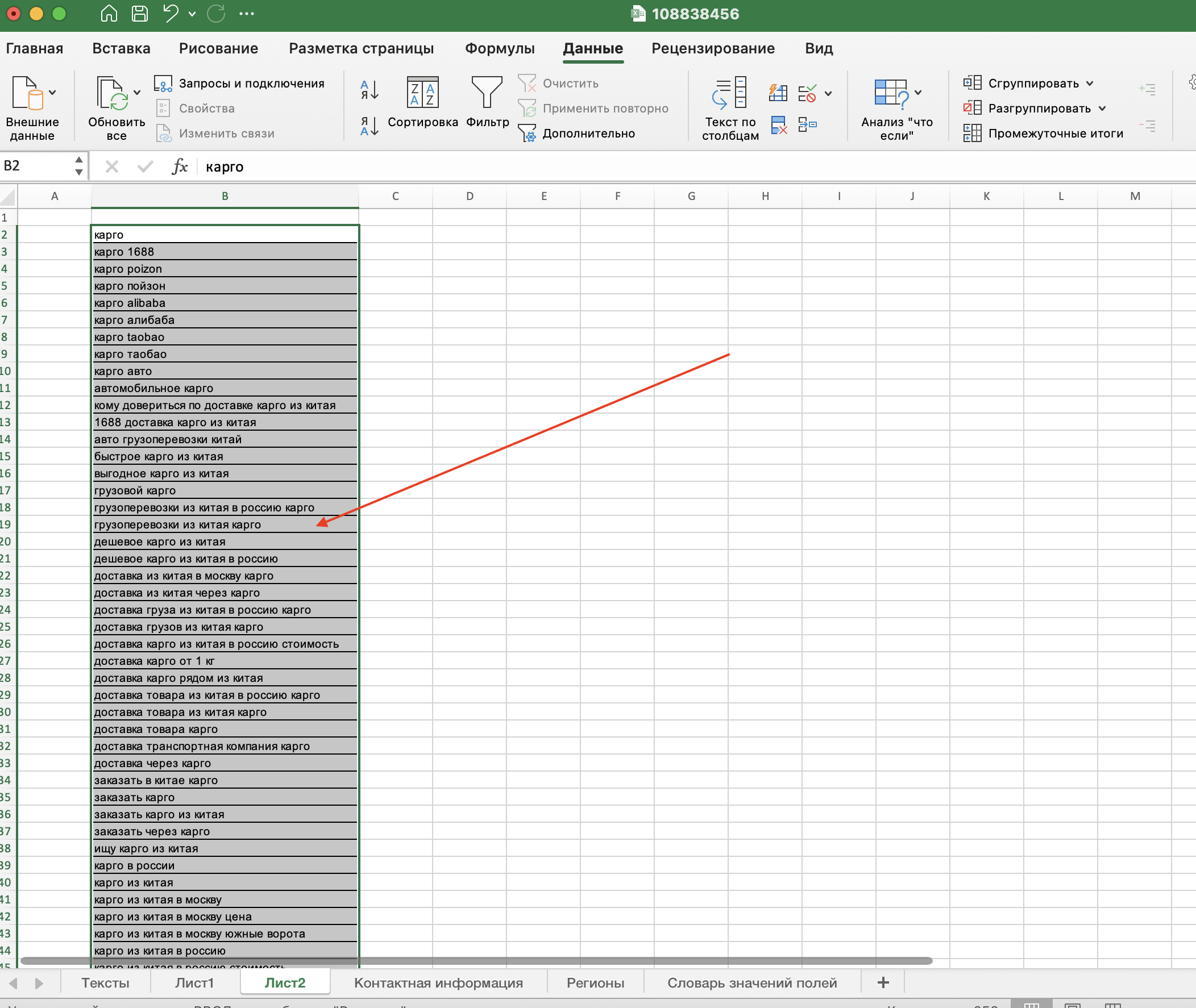This screenshot has width=1196, height=1008.
Task: Click the Flash Fill icon
Action: click(x=778, y=92)
